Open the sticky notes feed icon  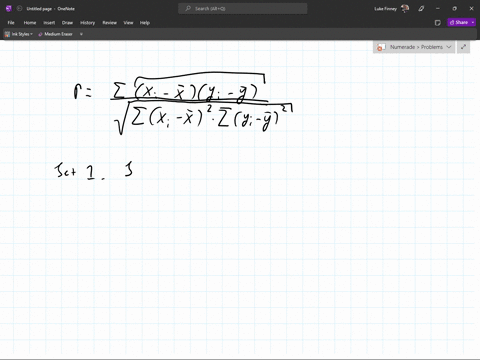coord(438,23)
